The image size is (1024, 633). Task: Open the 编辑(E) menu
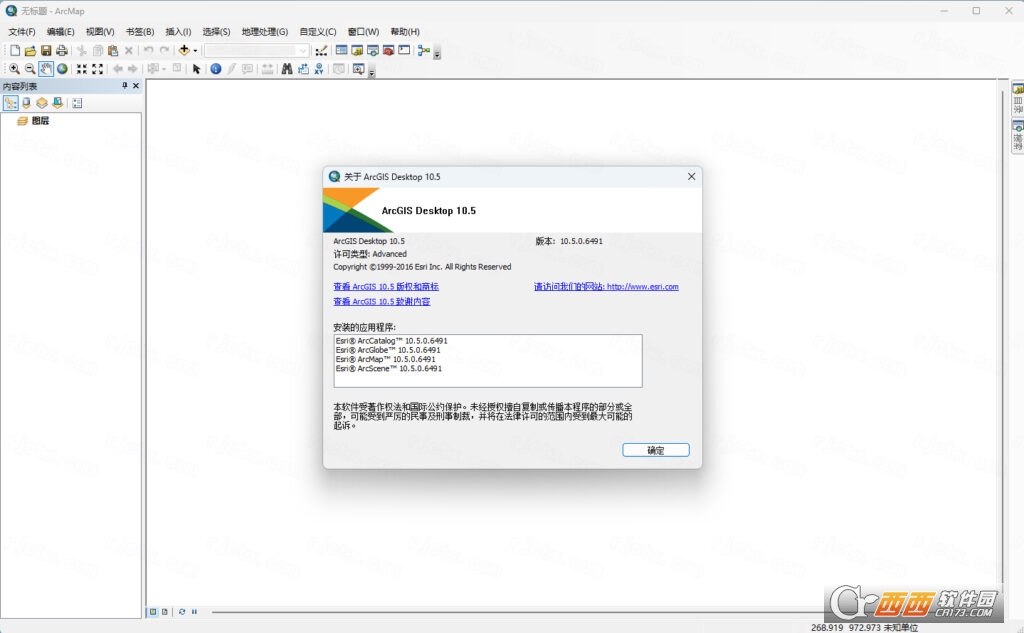tap(60, 31)
